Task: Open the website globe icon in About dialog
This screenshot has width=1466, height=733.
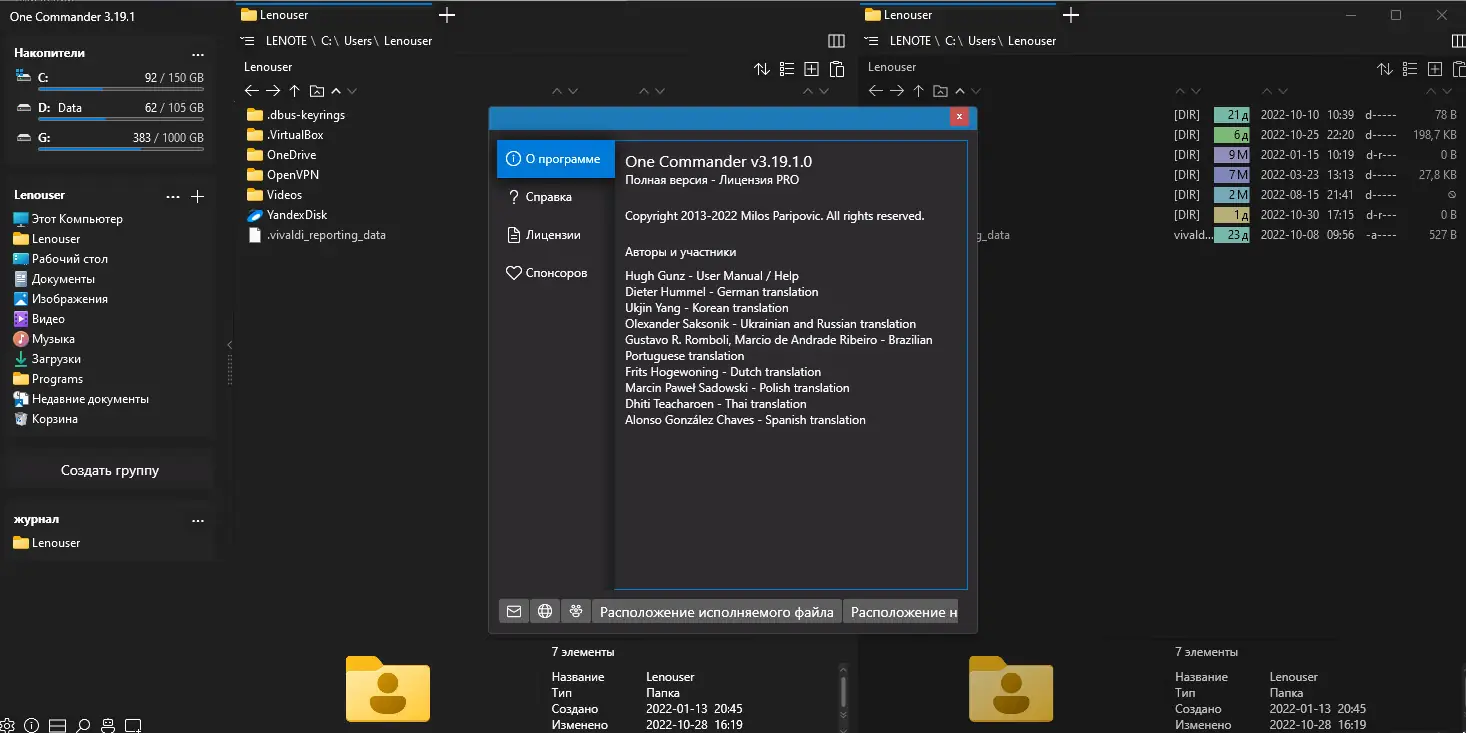Action: click(545, 611)
